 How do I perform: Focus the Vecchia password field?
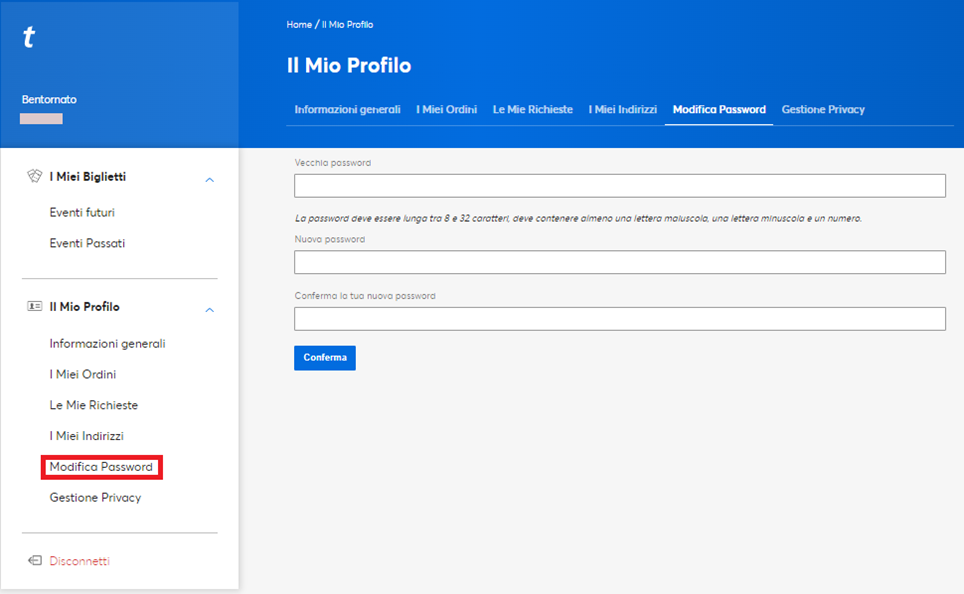coord(619,186)
